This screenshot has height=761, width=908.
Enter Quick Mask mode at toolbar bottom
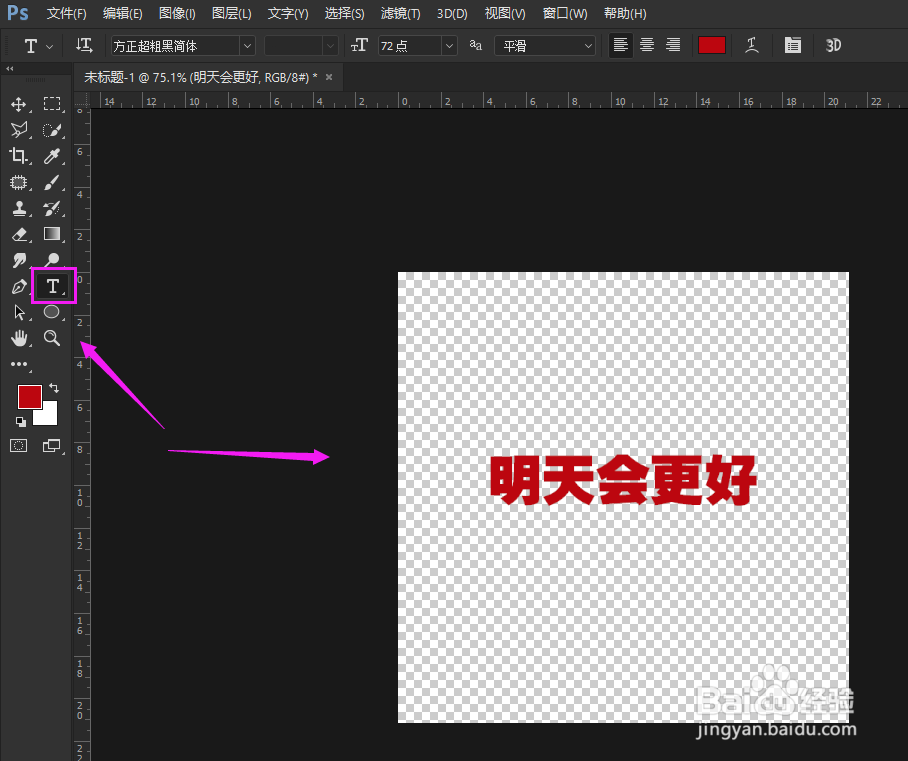tap(18, 445)
